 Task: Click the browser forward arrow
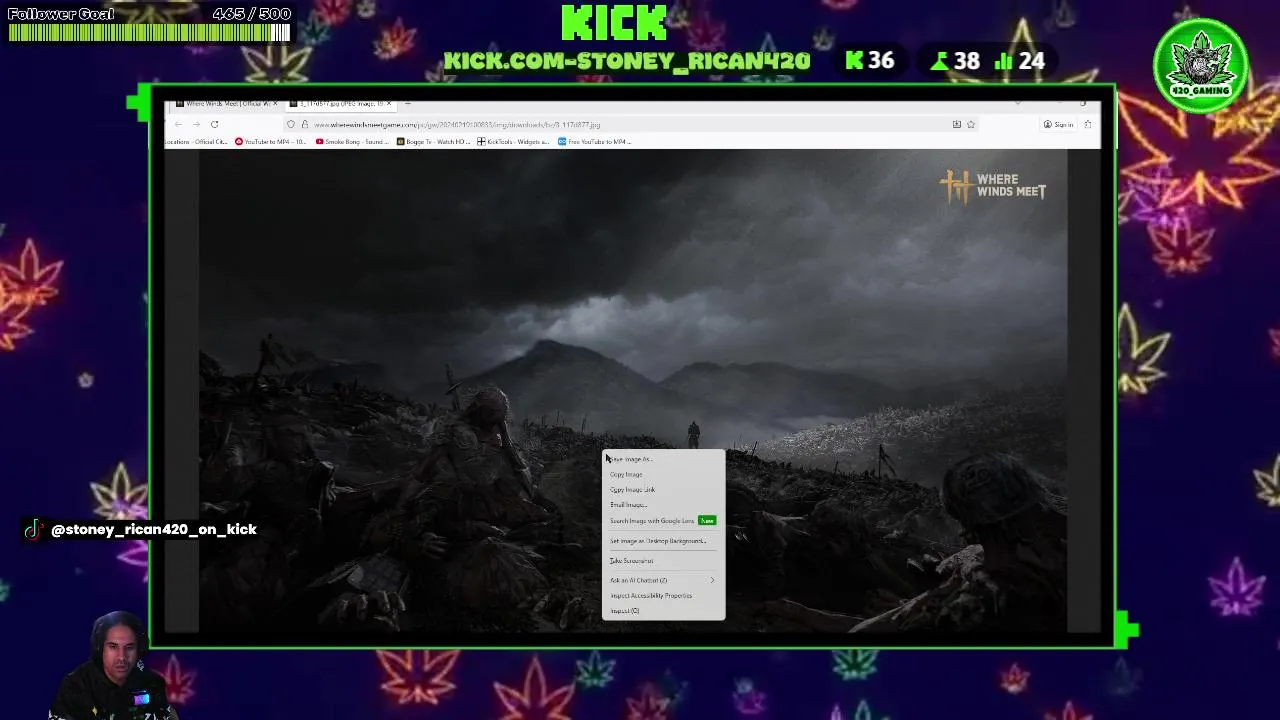[196, 124]
